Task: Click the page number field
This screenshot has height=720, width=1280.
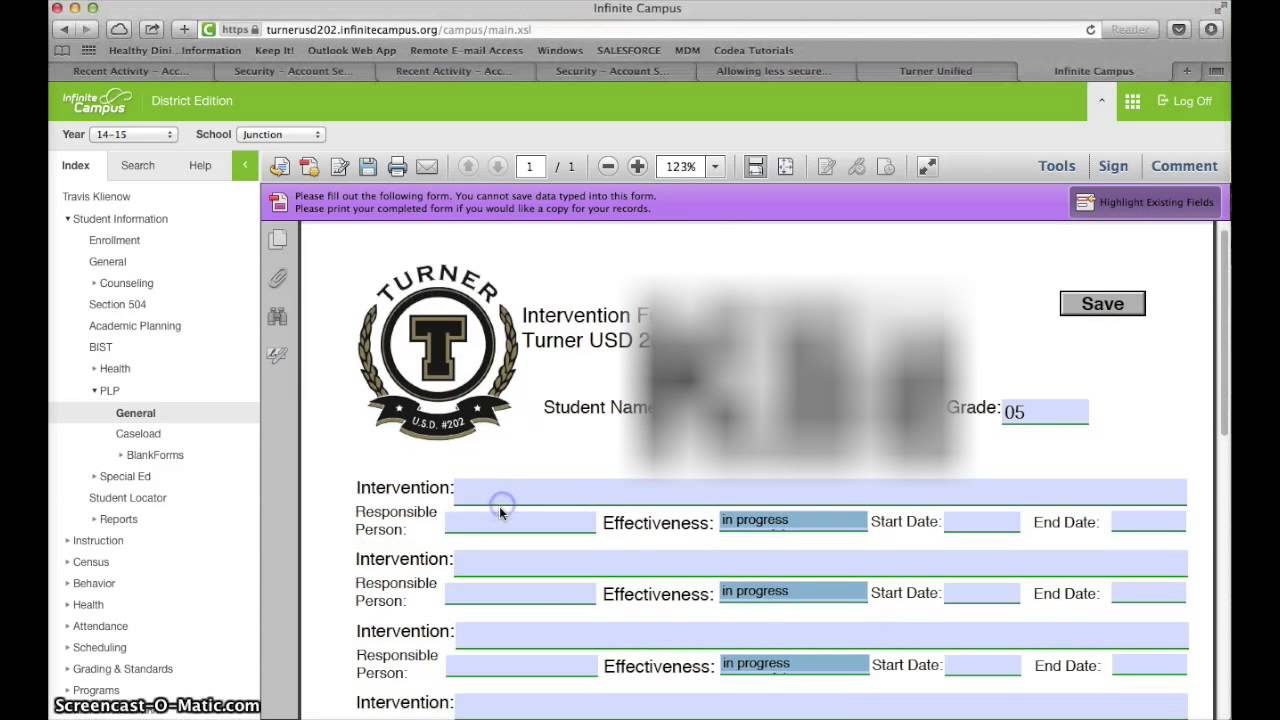Action: pos(530,167)
